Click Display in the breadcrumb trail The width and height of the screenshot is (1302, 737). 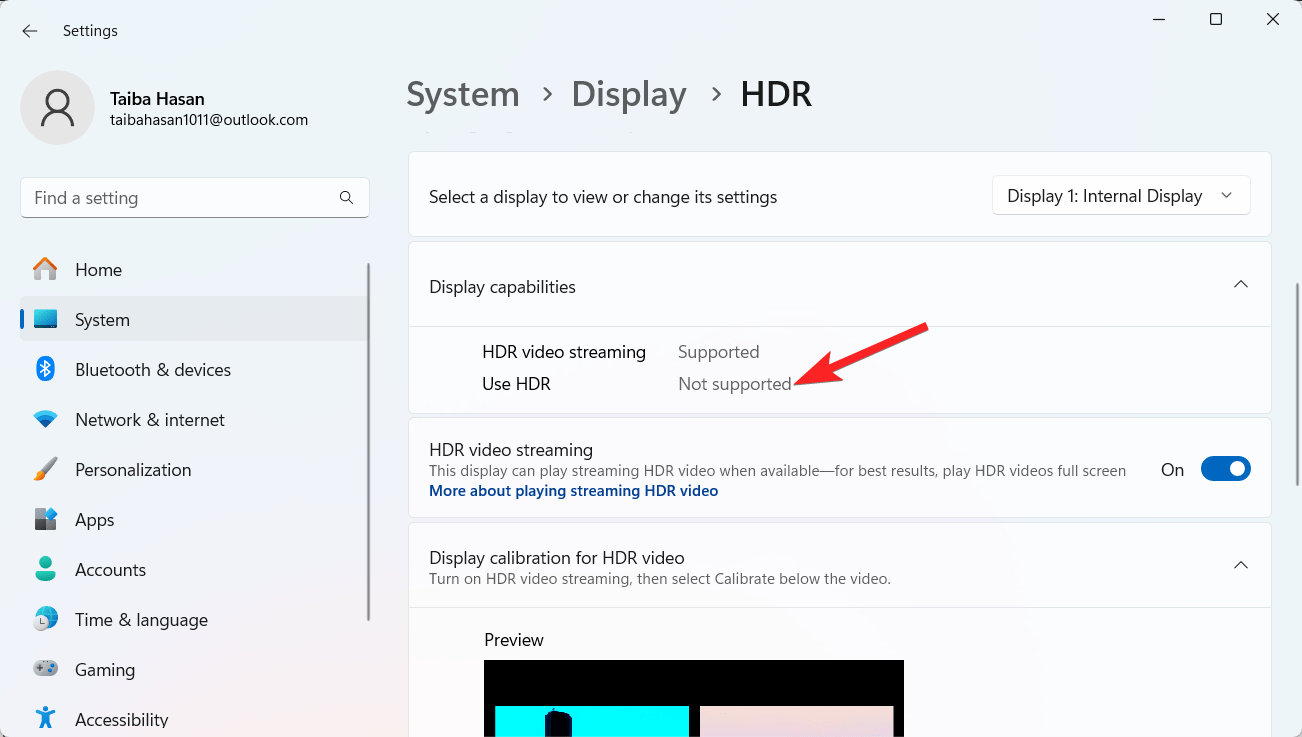pyautogui.click(x=628, y=94)
